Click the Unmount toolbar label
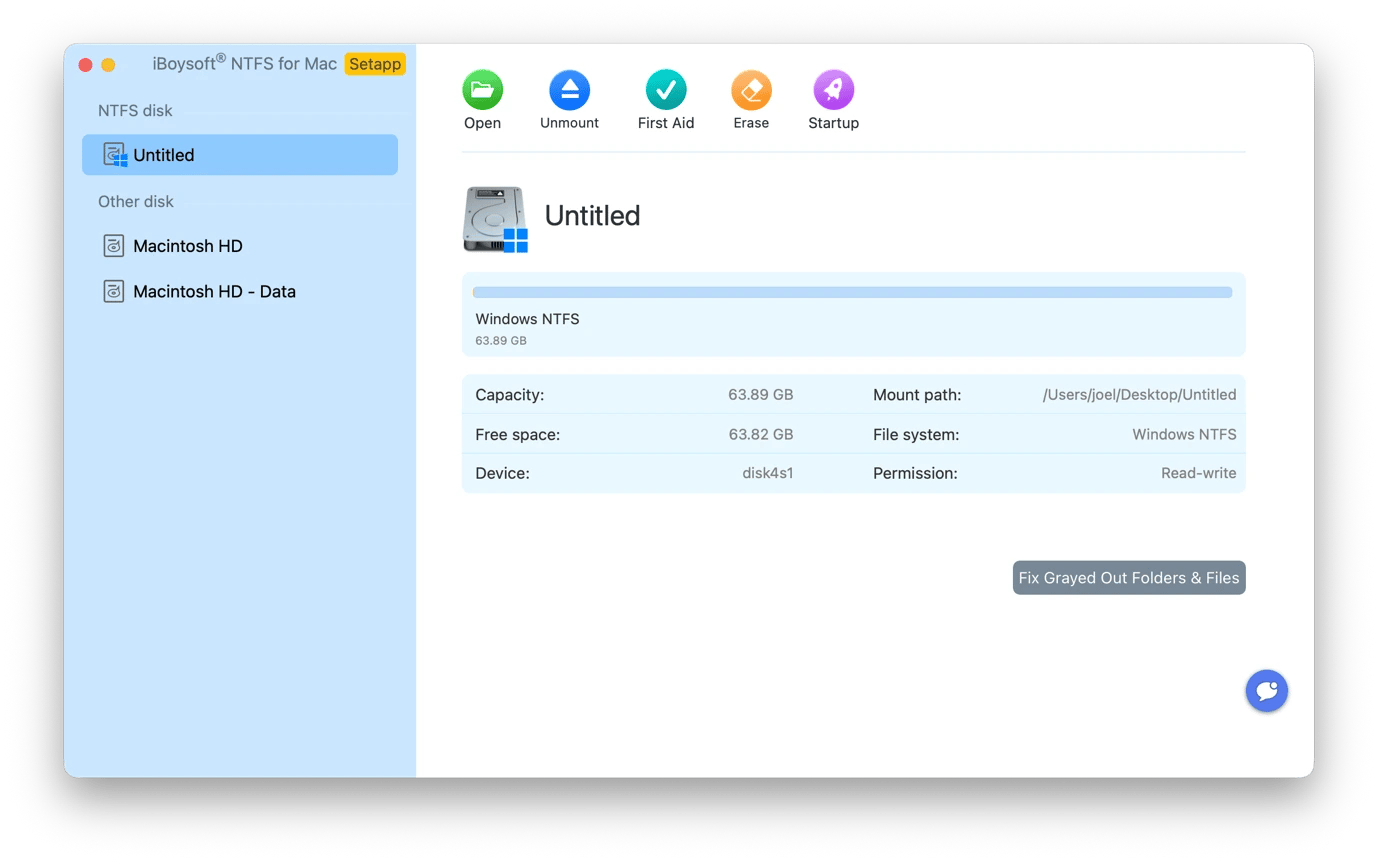 point(569,123)
